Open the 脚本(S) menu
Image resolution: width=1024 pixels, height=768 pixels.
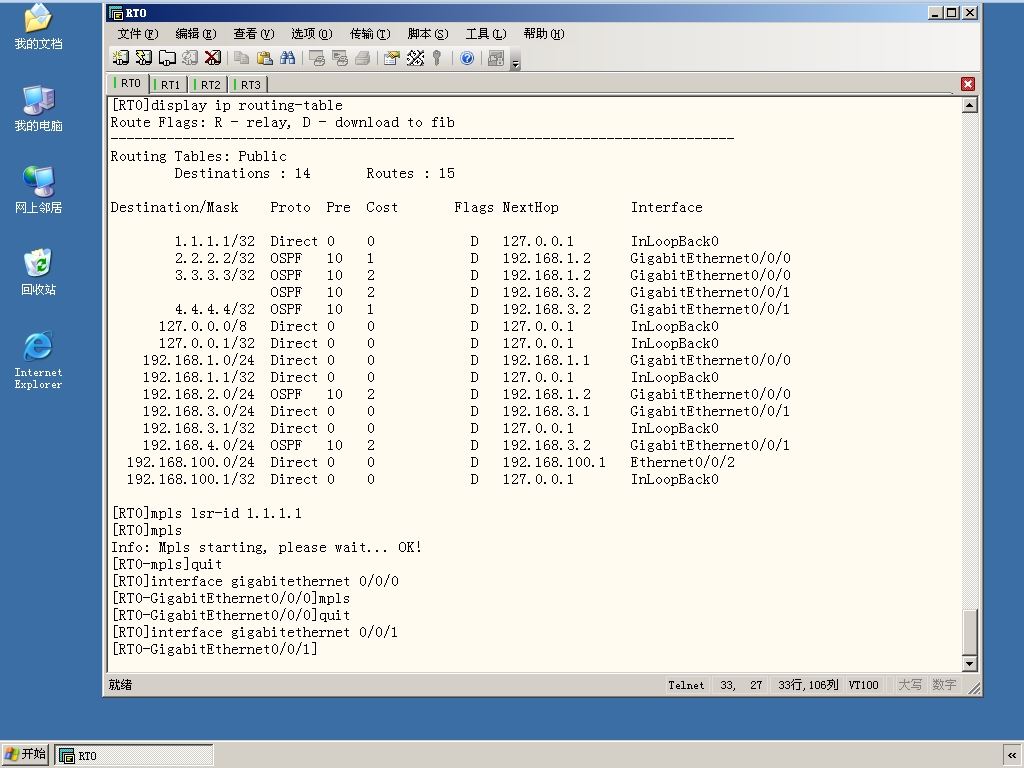coord(428,34)
